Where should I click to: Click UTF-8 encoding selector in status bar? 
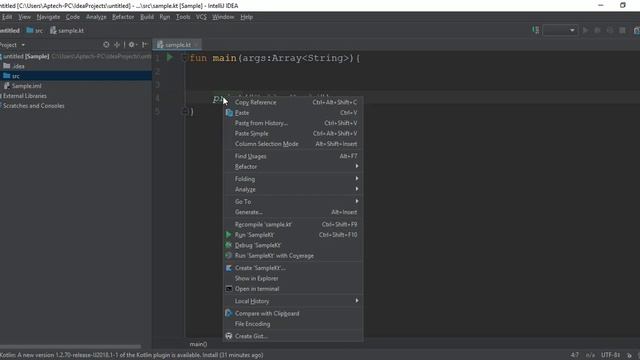(x=610, y=355)
